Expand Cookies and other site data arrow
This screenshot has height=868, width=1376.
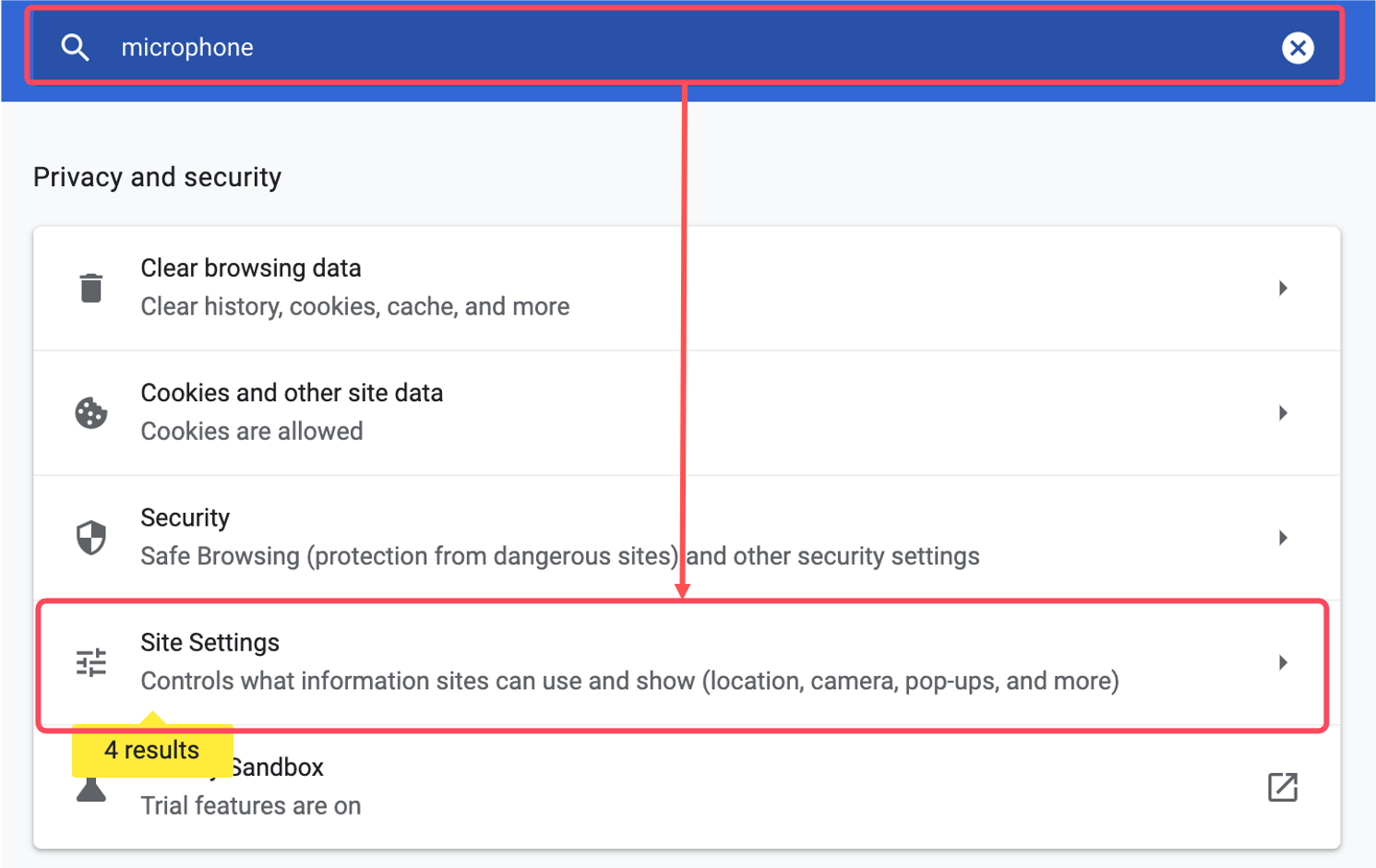pos(1283,412)
